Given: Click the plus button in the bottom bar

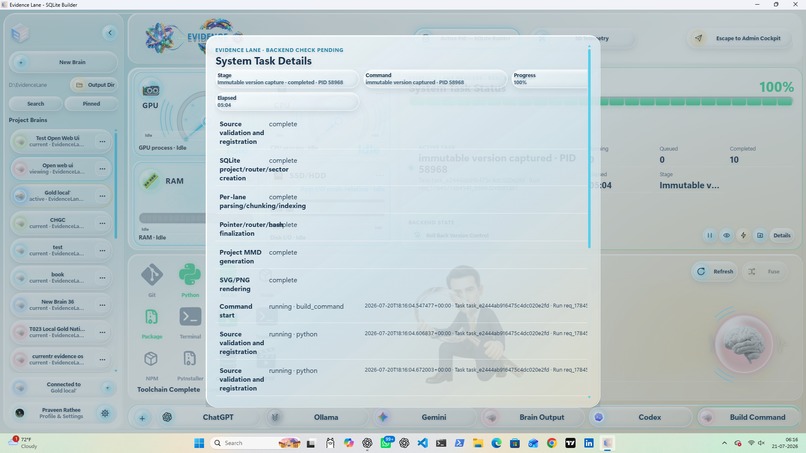Looking at the screenshot, I should click(142, 418).
